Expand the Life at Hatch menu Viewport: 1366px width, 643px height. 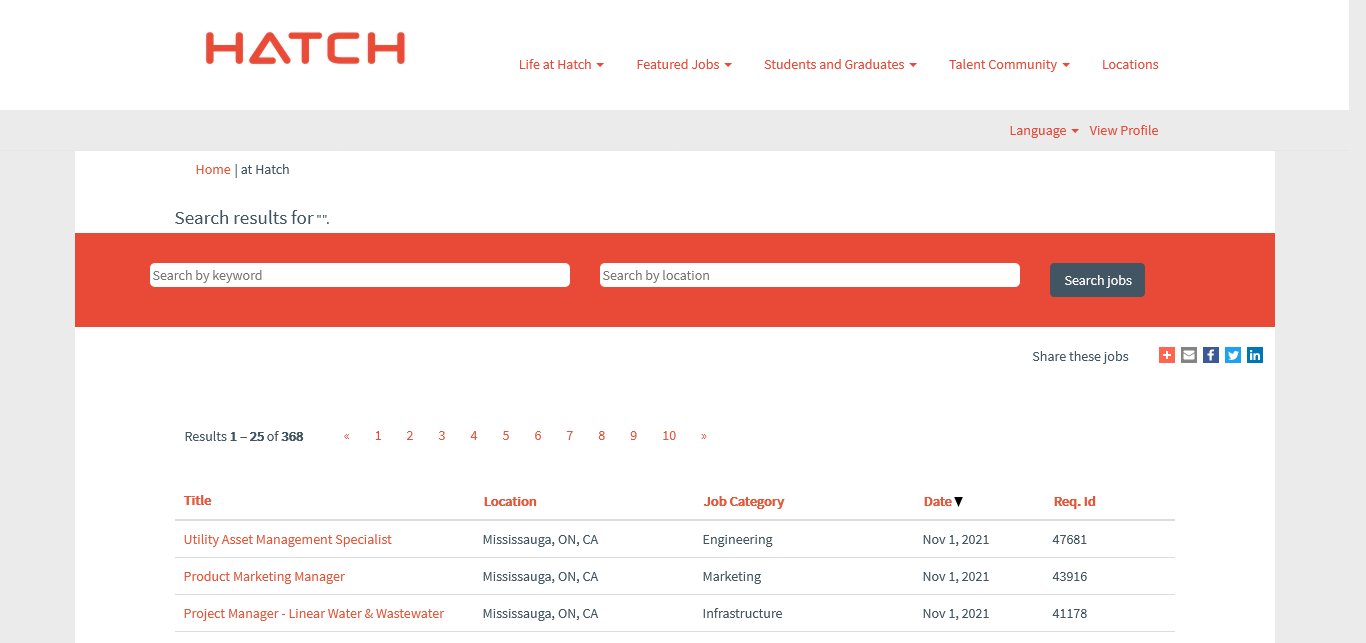561,65
